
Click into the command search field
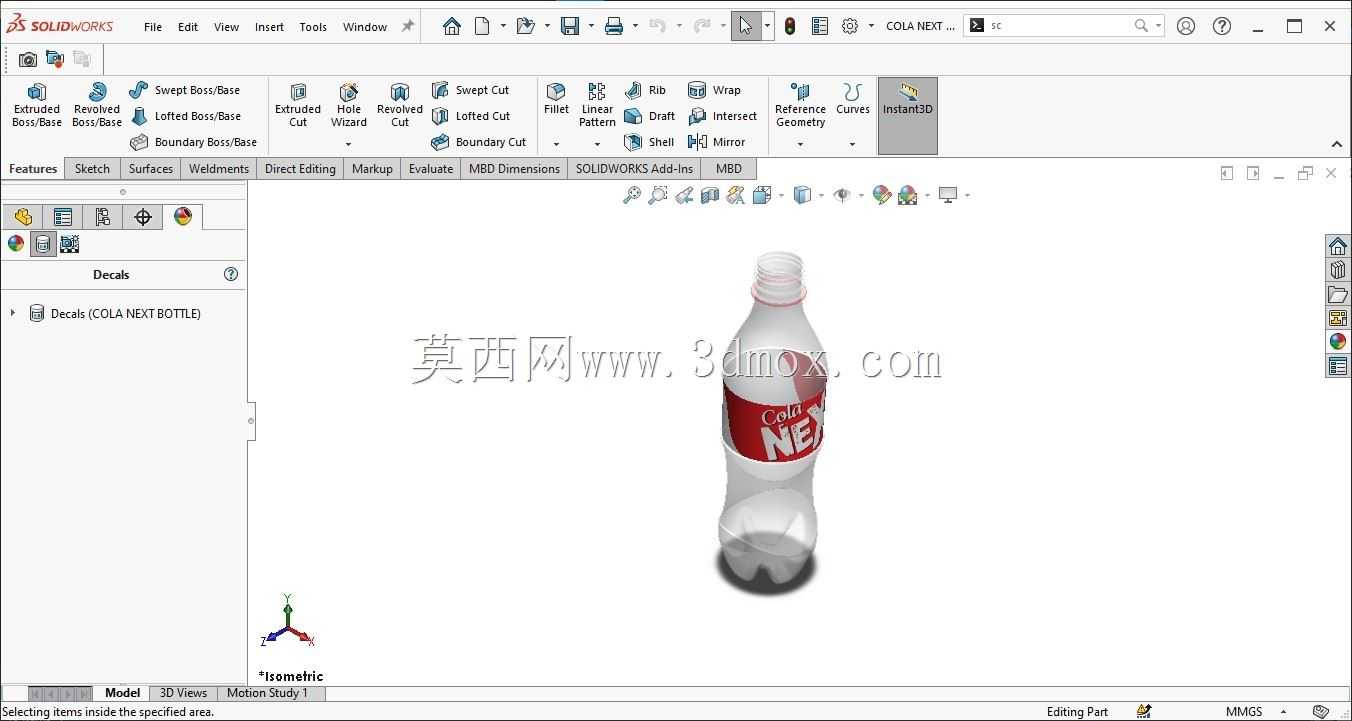[1060, 26]
